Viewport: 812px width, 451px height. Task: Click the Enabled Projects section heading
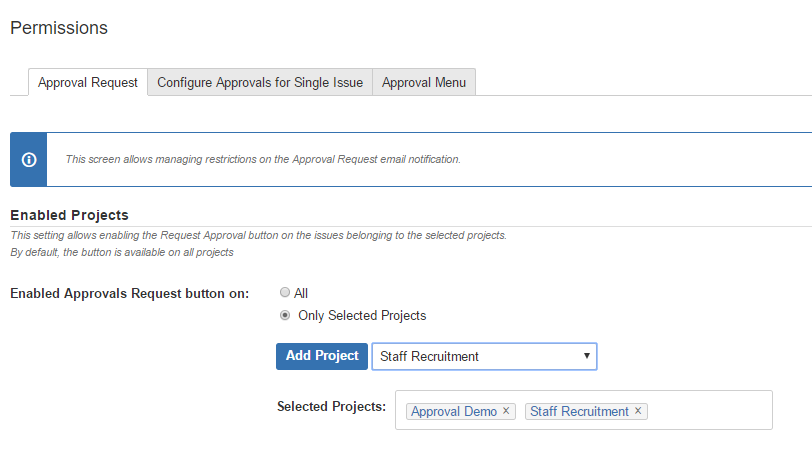[69, 215]
